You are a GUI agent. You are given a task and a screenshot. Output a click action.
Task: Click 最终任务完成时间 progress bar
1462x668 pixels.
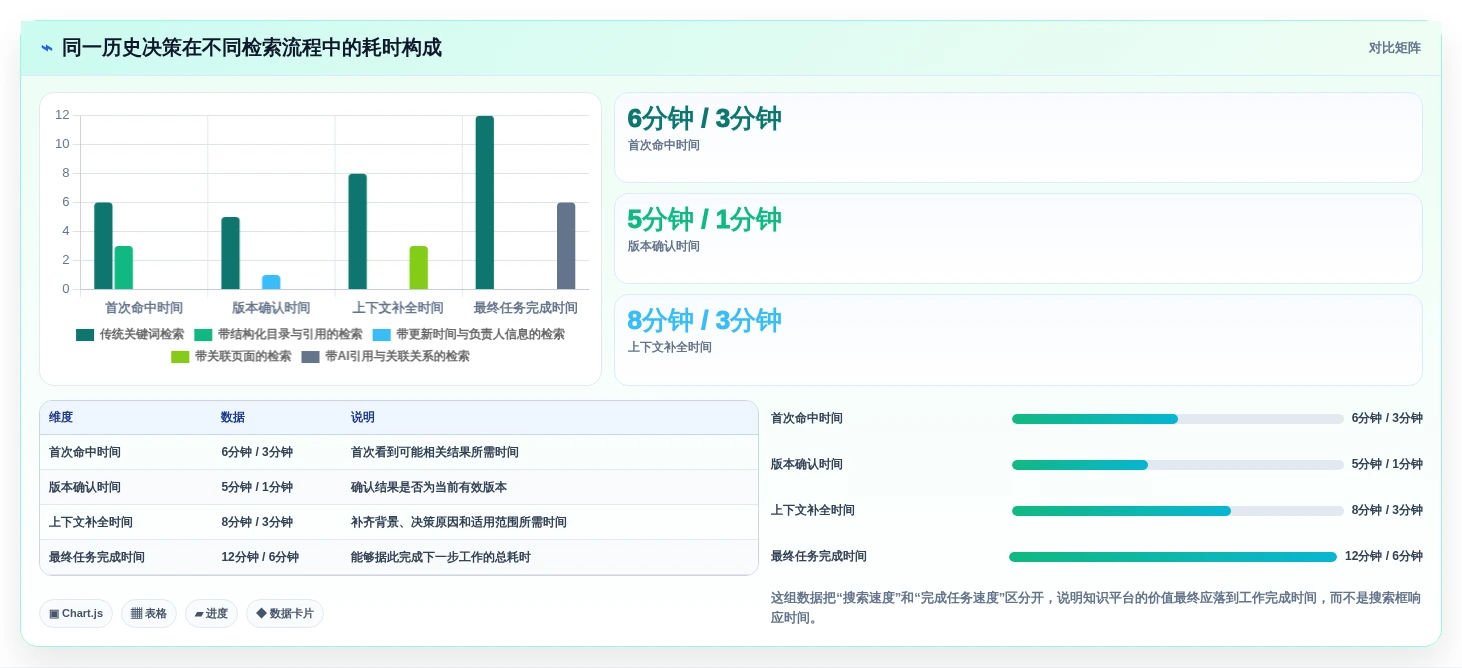click(x=1173, y=557)
